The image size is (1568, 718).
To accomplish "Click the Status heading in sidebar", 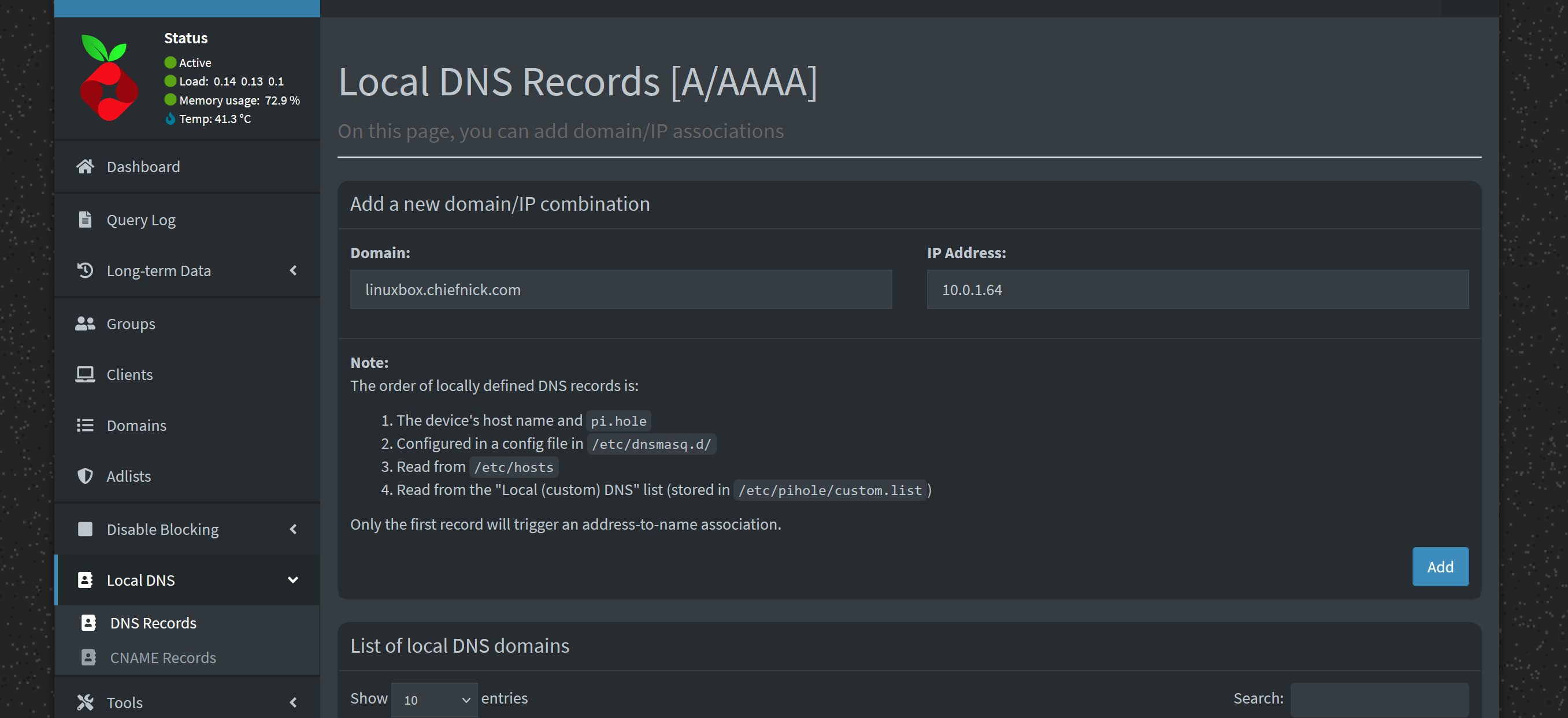I will (x=186, y=38).
